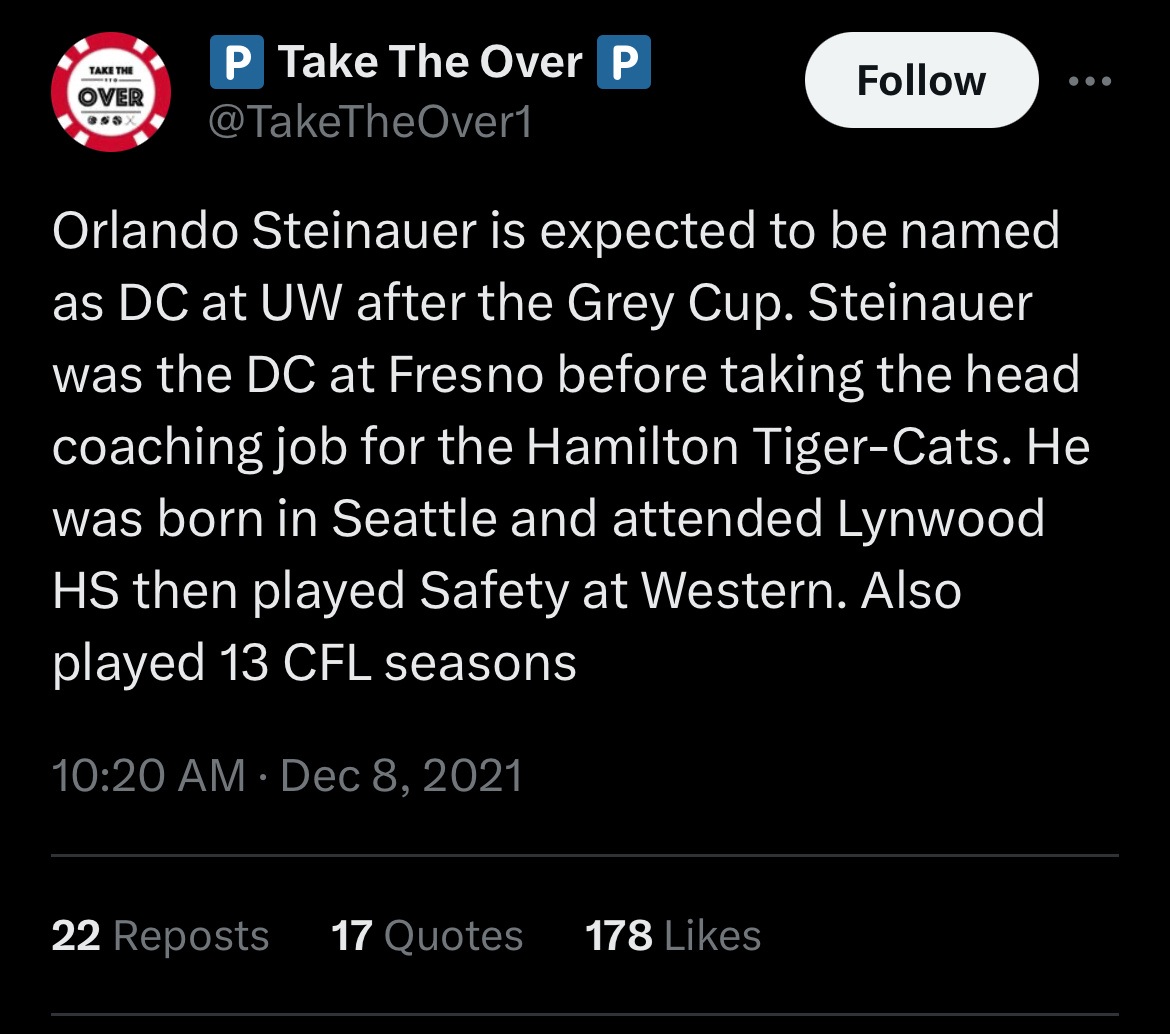
Task: Click the @TakeTheOver1 handle
Action: pyautogui.click(x=369, y=122)
